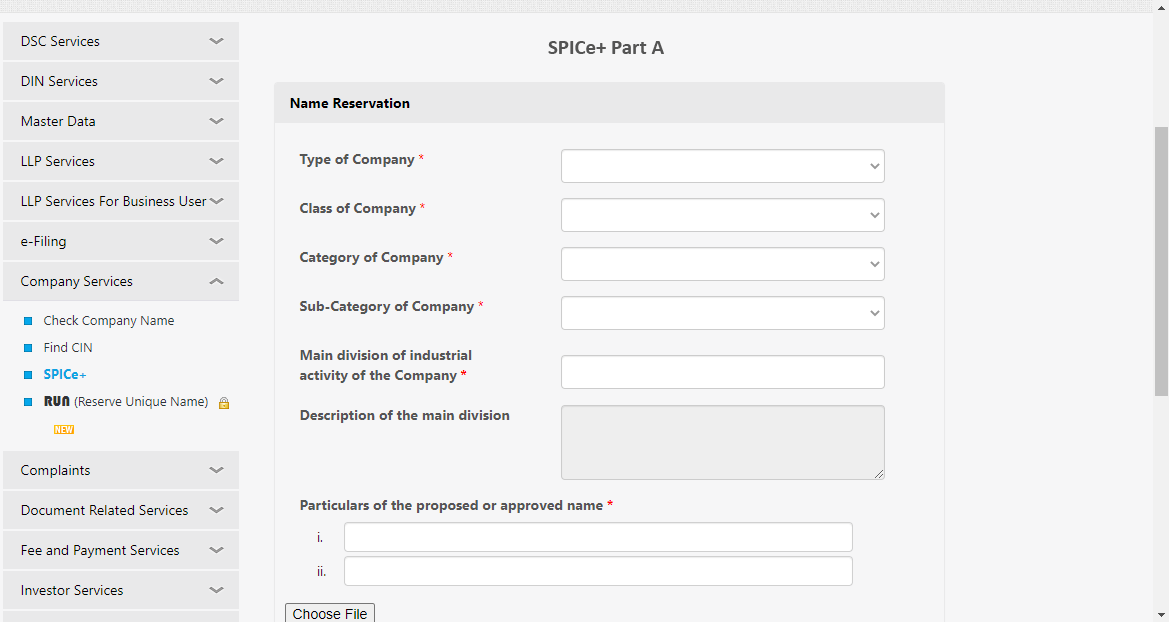Image resolution: width=1169 pixels, height=622 pixels.
Task: Click the NEW badge under RUN
Action: point(63,430)
